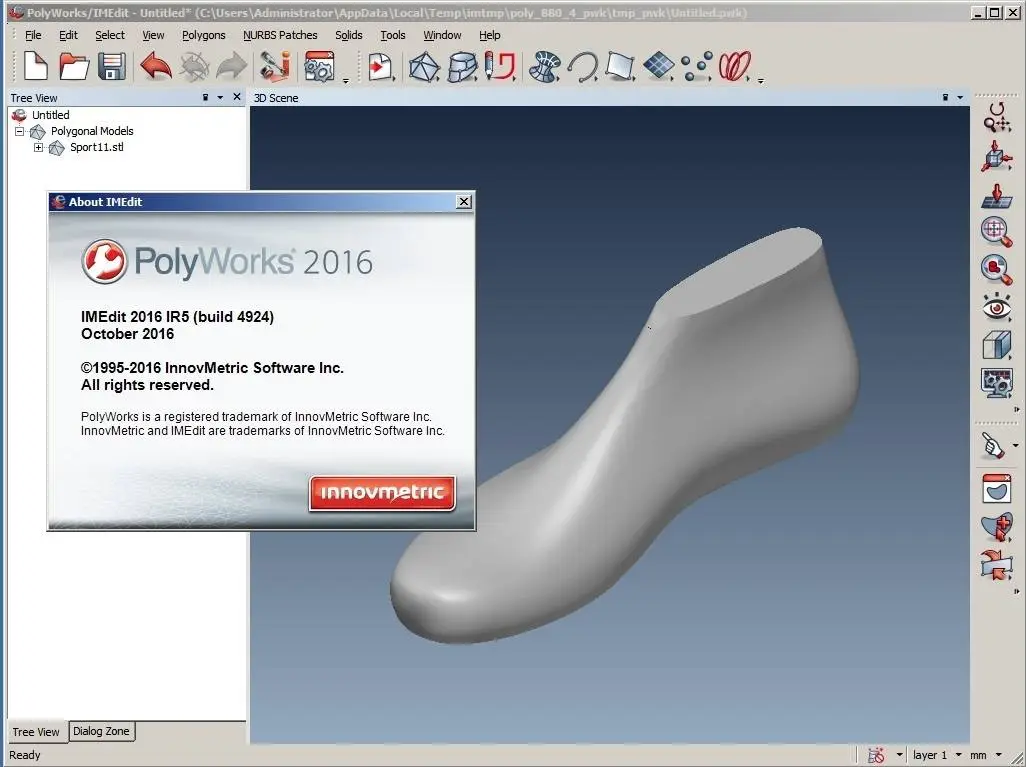This screenshot has width=1026, height=767.
Task: Switch to the Dialog Zone tab
Action: 101,731
